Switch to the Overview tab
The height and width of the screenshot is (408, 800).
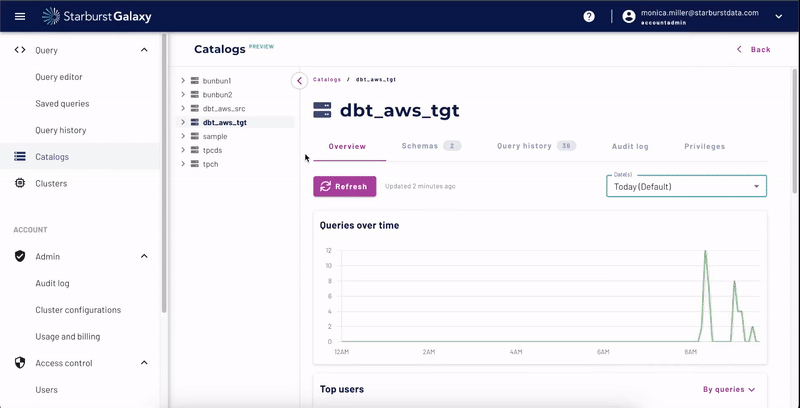(347, 146)
